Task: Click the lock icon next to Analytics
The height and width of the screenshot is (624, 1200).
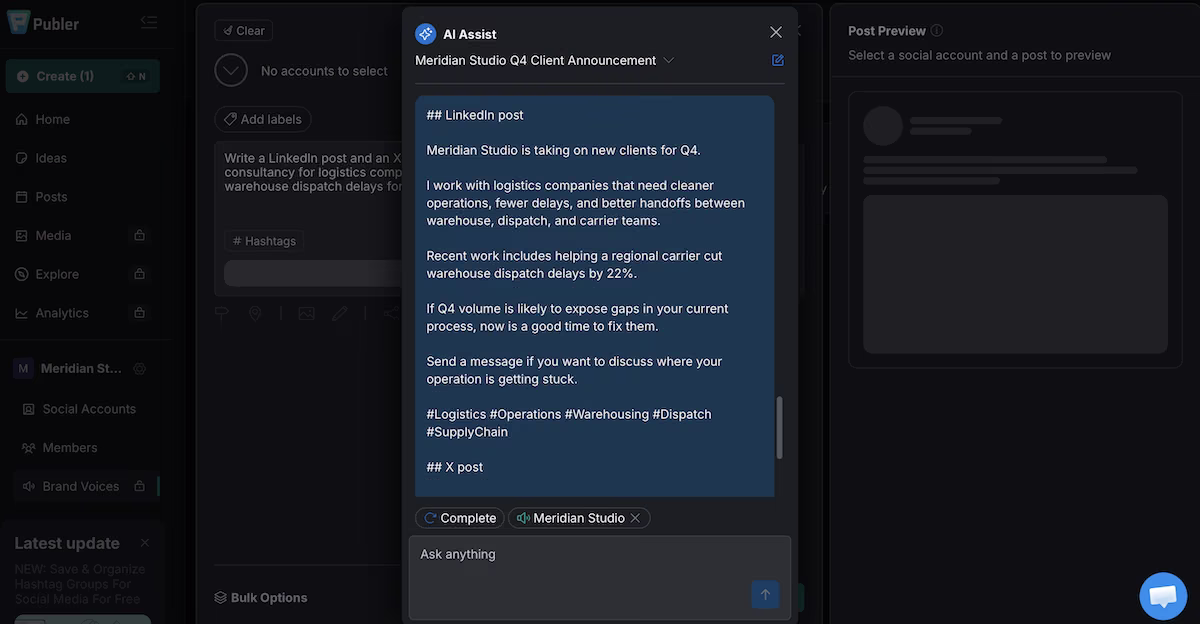Action: tap(140, 313)
